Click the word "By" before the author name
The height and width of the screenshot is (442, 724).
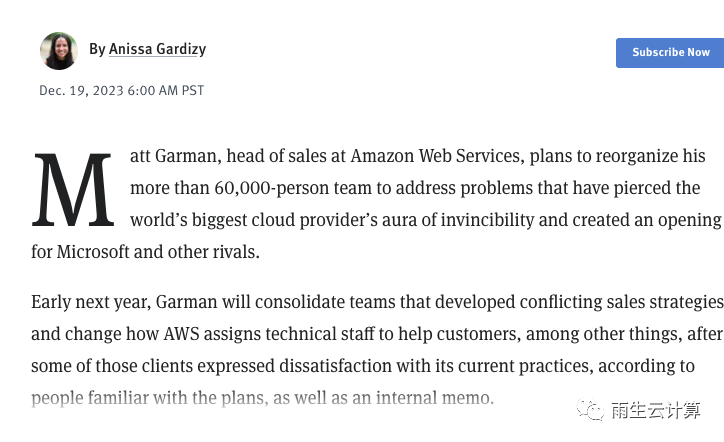[97, 49]
